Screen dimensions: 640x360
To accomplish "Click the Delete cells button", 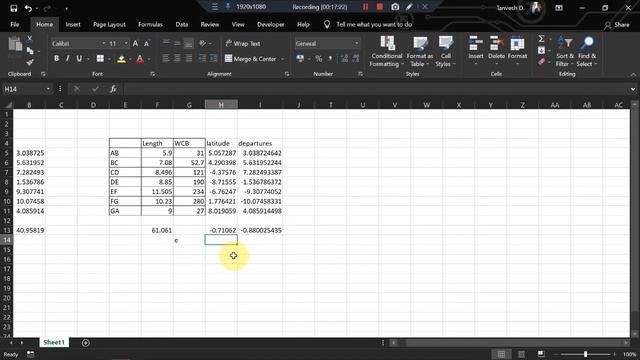I will click(496, 49).
